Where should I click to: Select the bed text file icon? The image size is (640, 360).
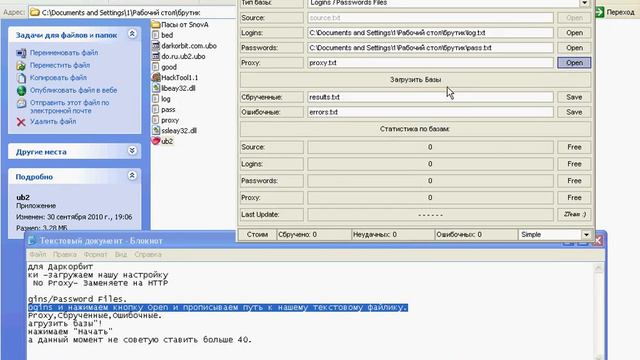click(x=156, y=35)
